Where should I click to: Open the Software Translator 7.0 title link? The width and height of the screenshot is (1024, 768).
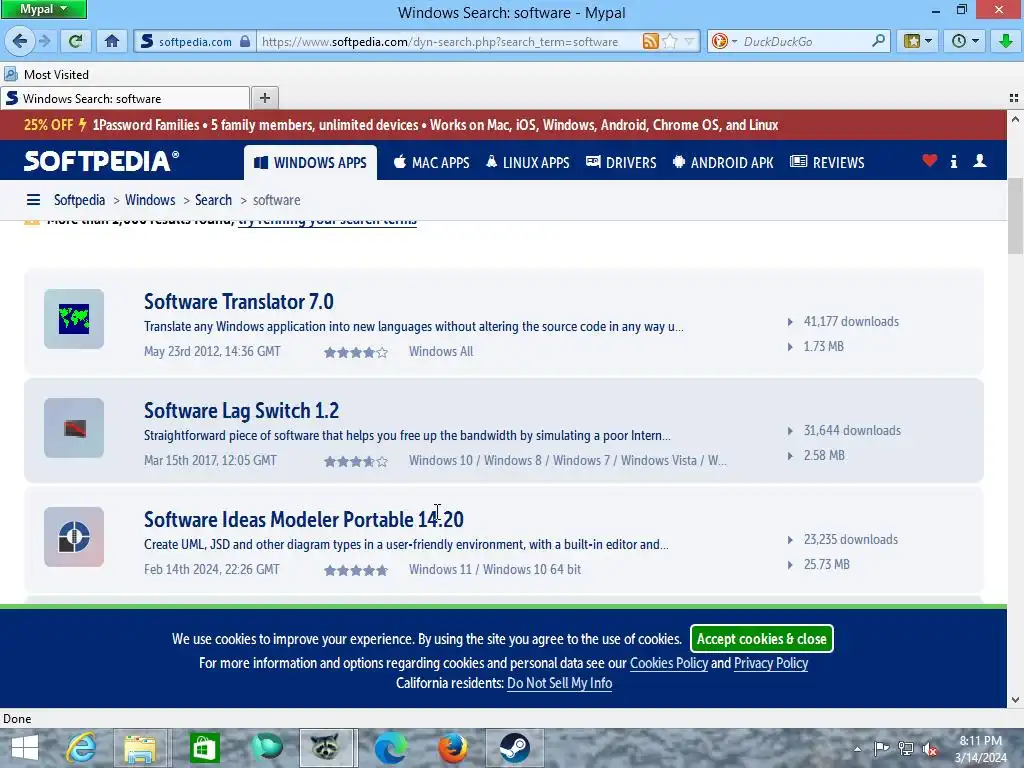(239, 302)
